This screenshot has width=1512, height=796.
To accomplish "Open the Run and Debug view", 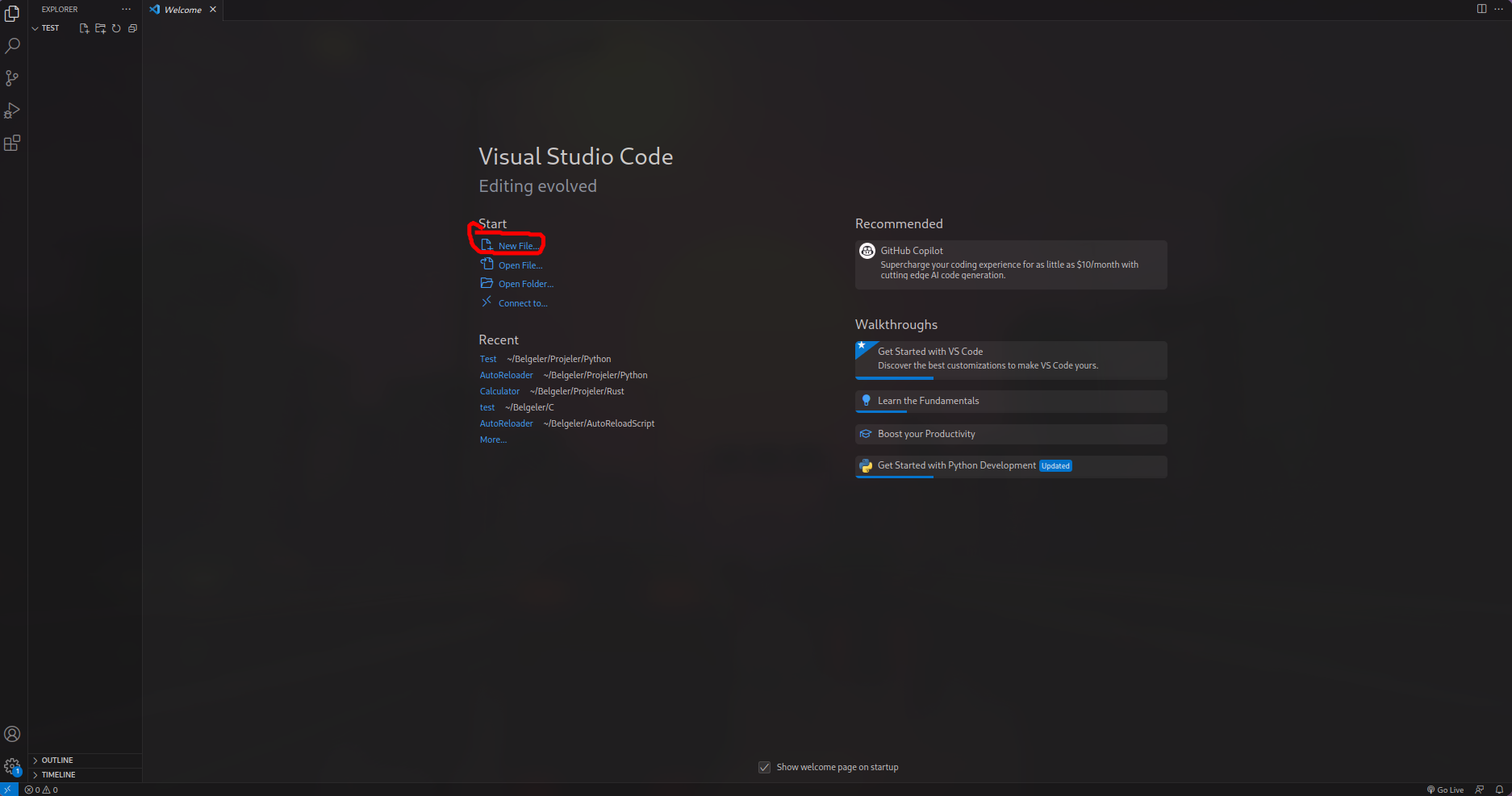I will 12,110.
